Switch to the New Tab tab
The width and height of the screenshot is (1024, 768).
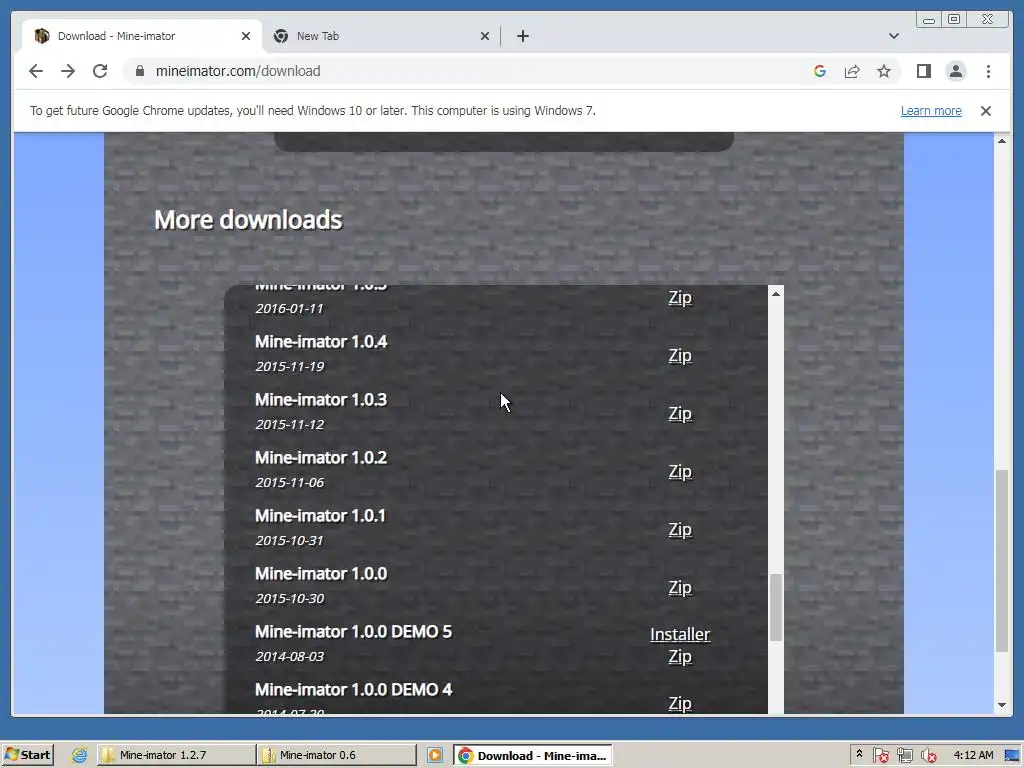381,36
